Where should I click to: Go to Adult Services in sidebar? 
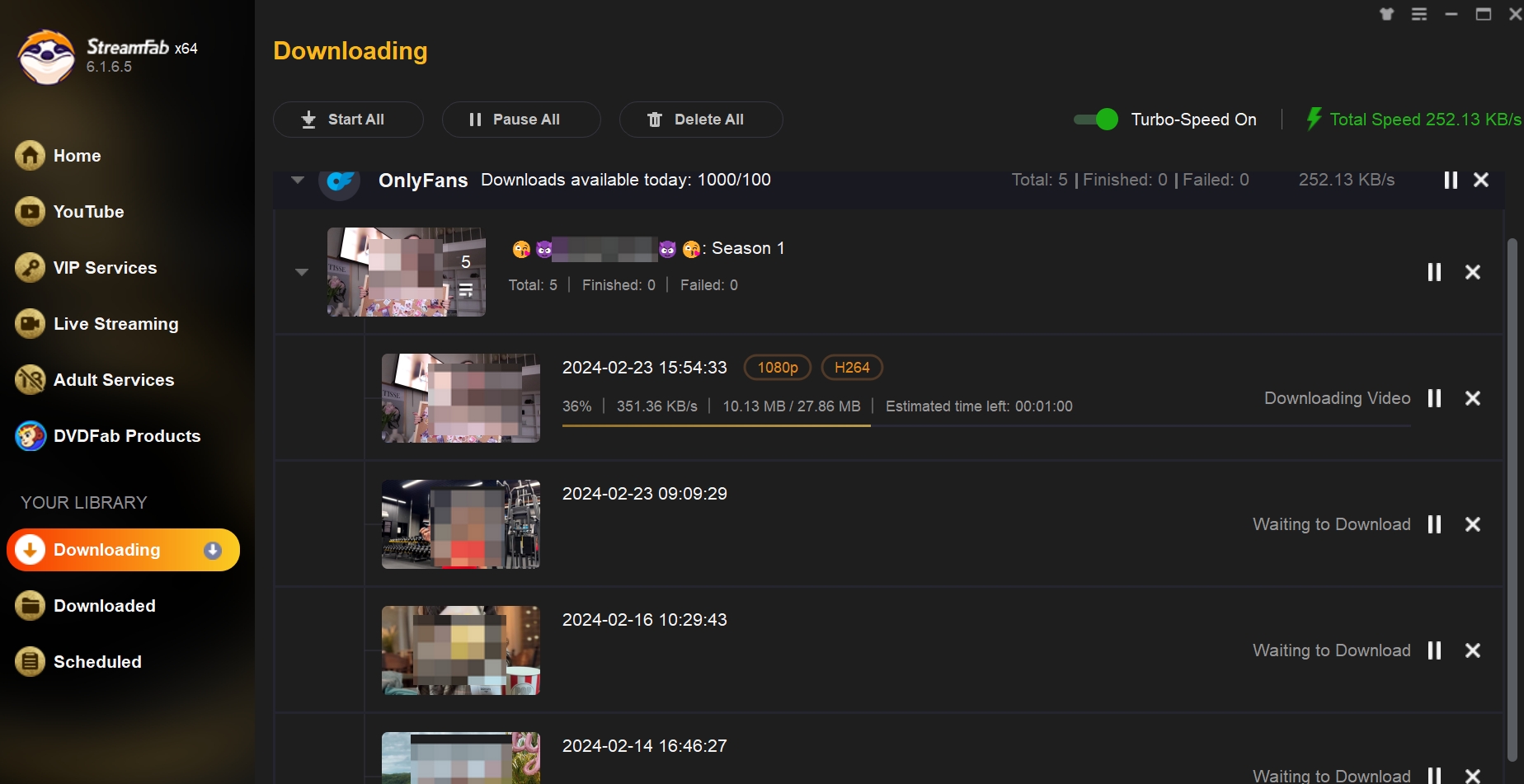pyautogui.click(x=113, y=380)
